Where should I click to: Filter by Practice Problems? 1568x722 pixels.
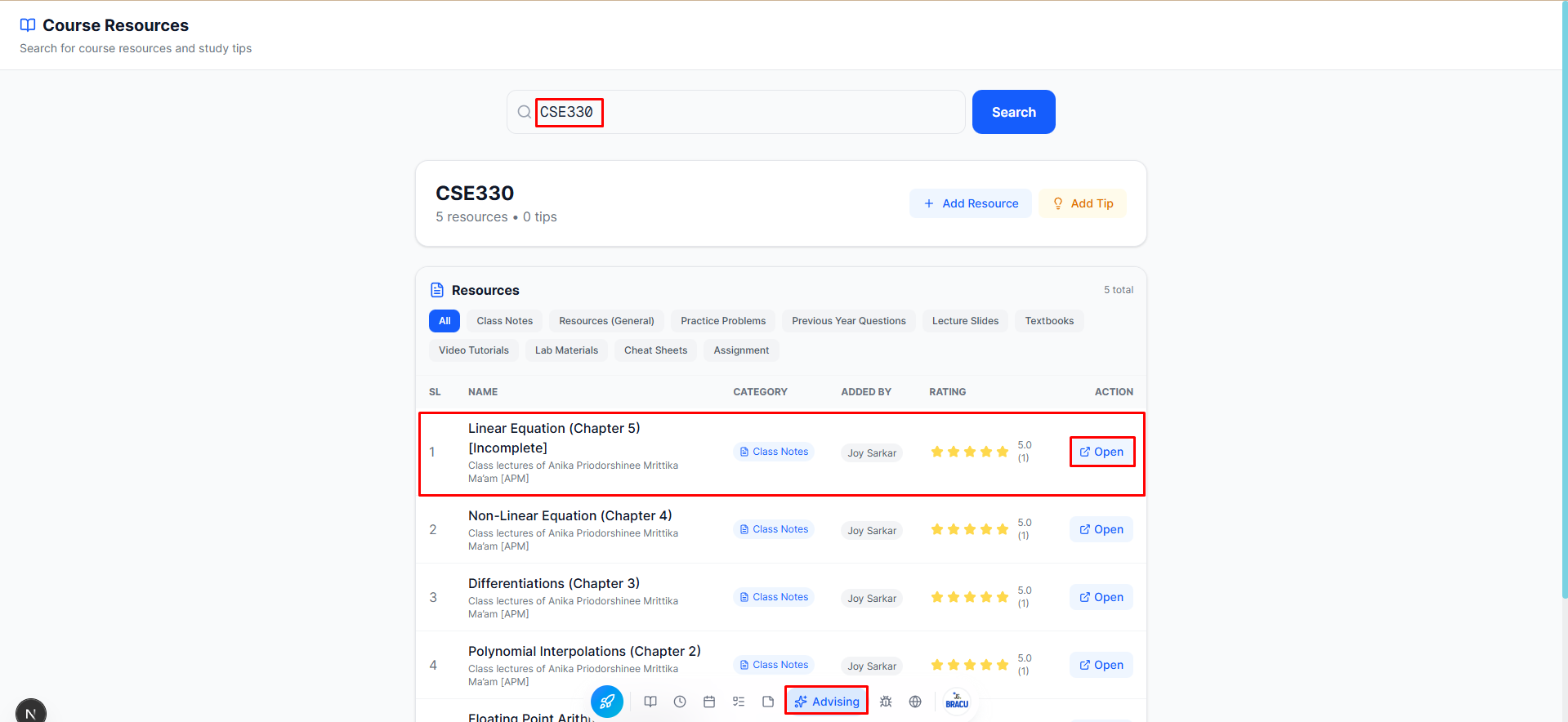723,321
